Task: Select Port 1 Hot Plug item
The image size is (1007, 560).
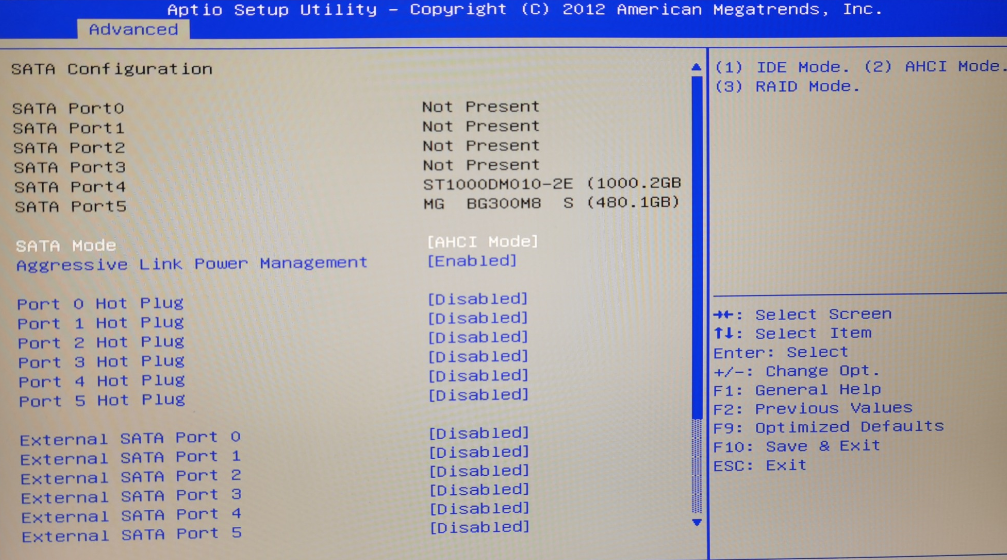Action: 101,322
